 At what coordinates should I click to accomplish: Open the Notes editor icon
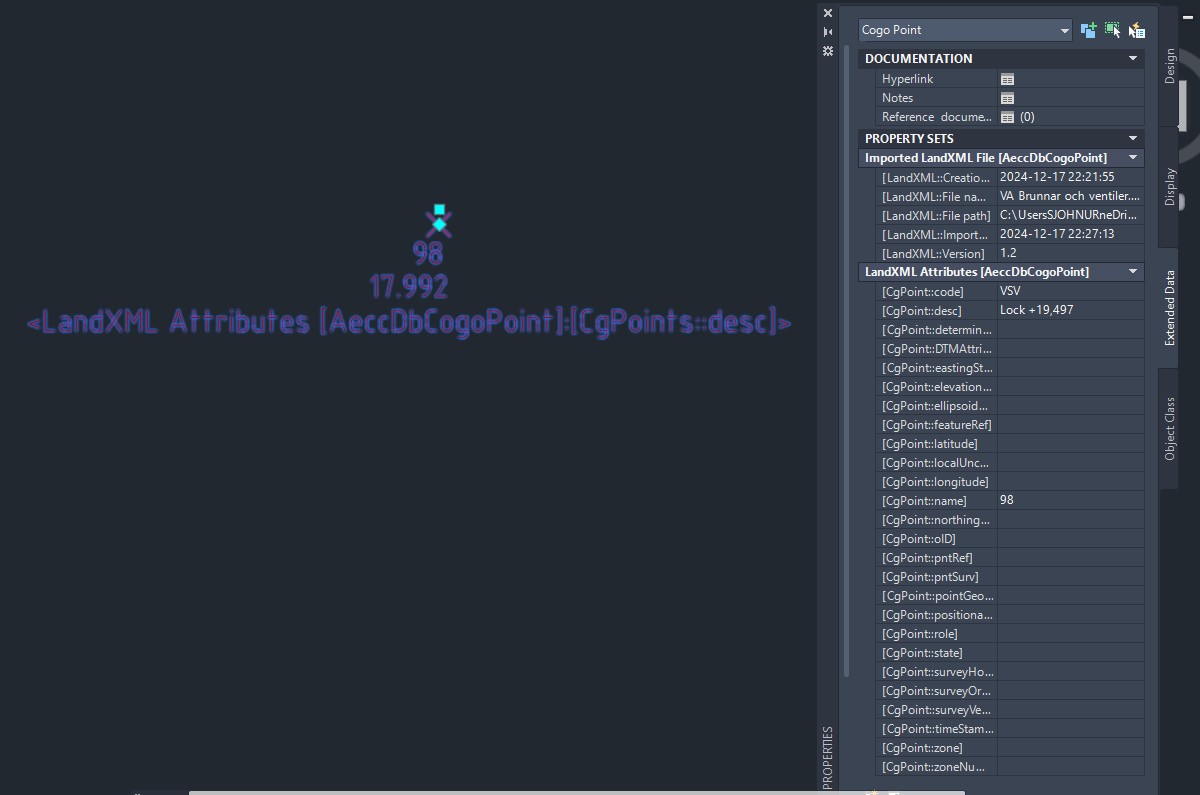coord(1008,97)
